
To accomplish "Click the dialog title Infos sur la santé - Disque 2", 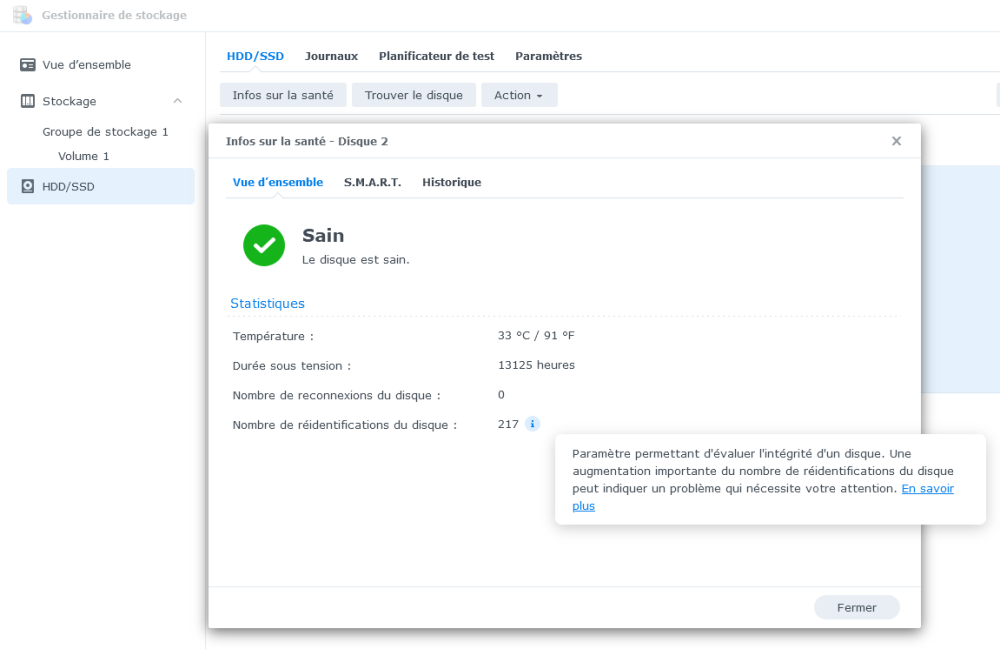I will click(307, 142).
